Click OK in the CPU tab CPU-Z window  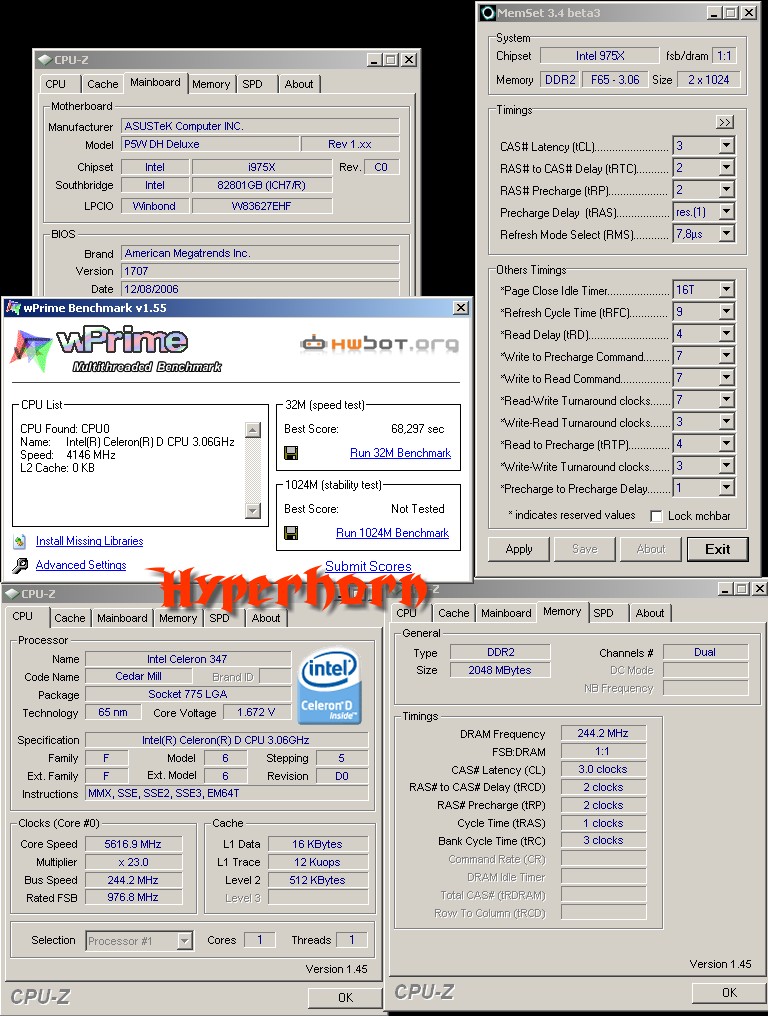tap(345, 997)
